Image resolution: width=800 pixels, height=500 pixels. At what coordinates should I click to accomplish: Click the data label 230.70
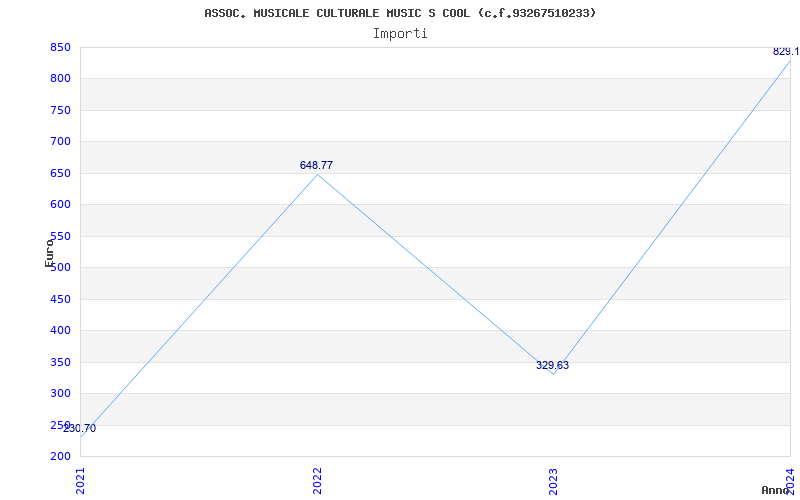[x=80, y=429]
